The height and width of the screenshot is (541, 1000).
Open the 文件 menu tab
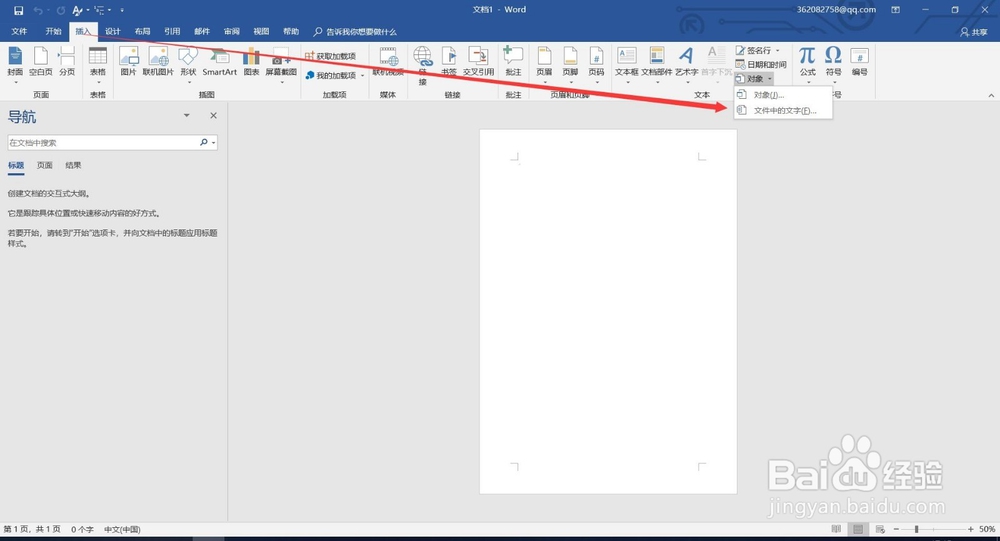pyautogui.click(x=19, y=31)
